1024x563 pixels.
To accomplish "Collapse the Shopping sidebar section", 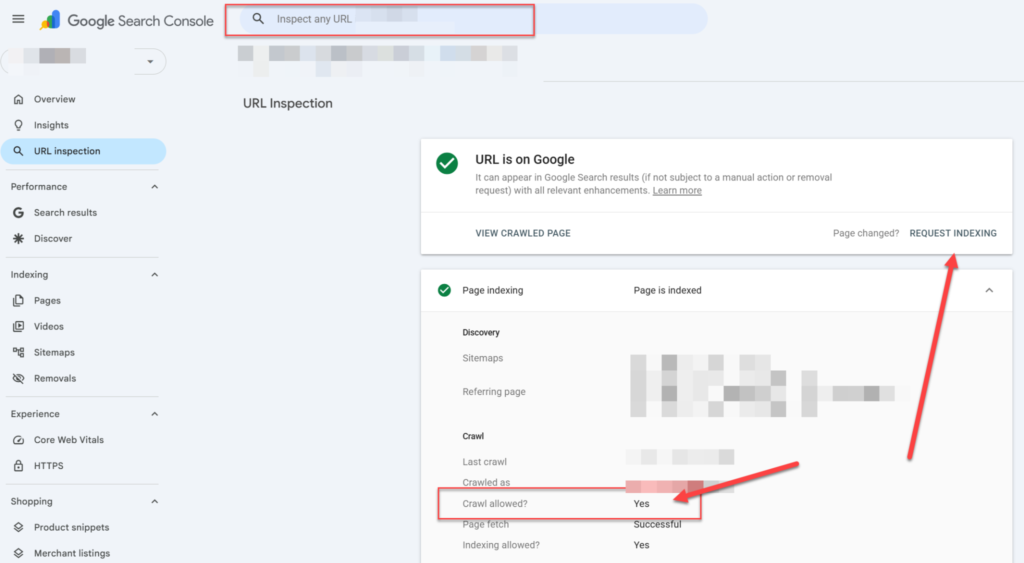I will coord(155,502).
